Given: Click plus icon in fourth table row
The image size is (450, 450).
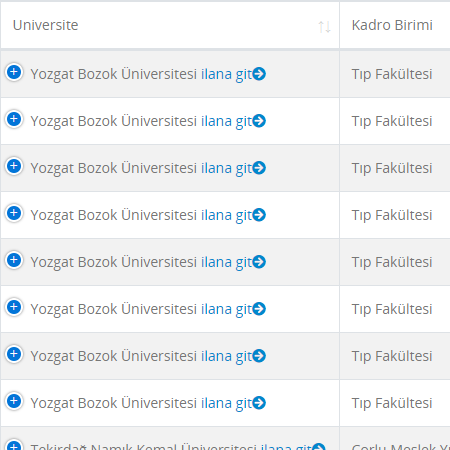Looking at the screenshot, I should (x=14, y=213).
